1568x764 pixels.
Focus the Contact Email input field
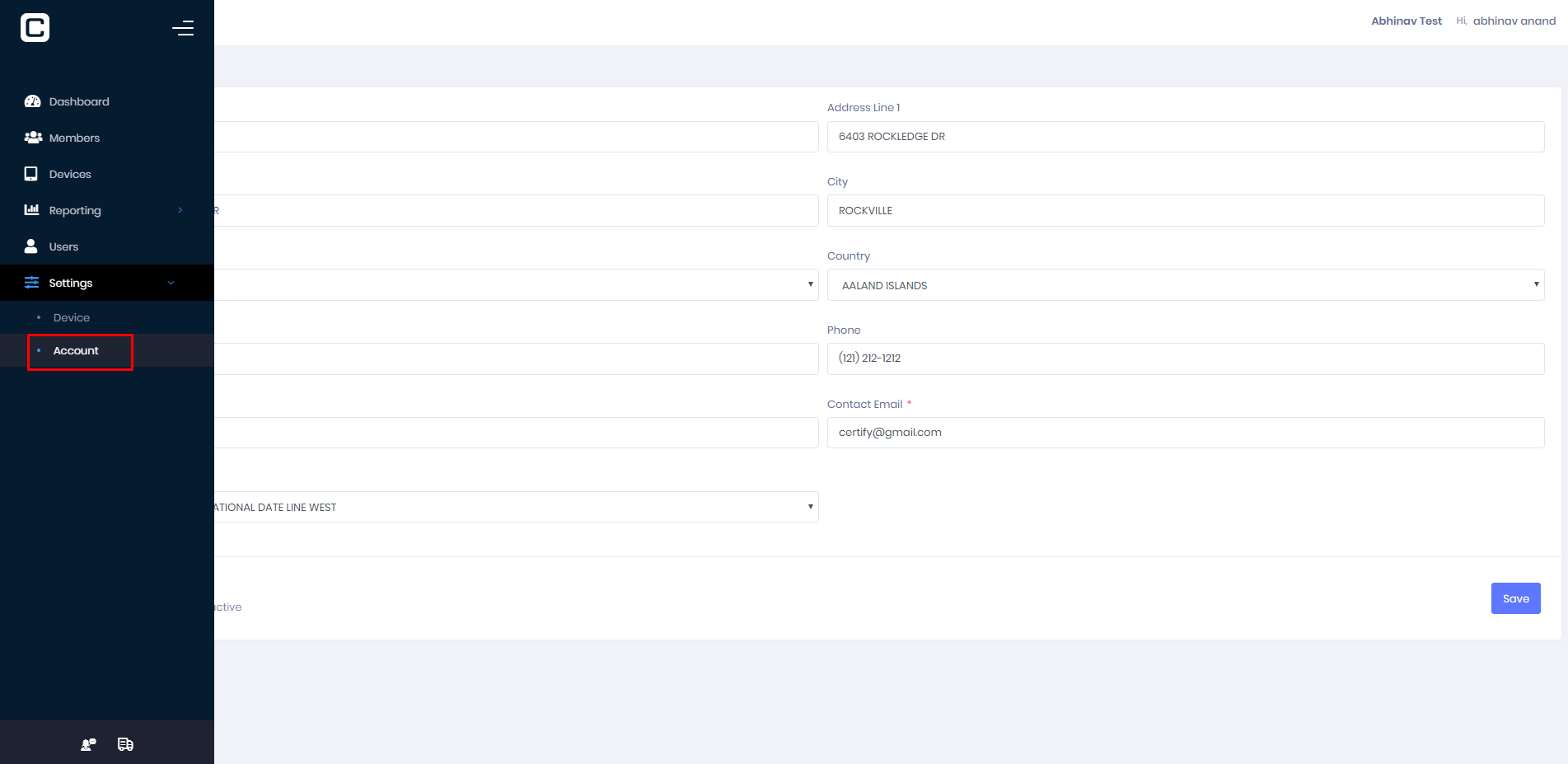(x=1185, y=433)
